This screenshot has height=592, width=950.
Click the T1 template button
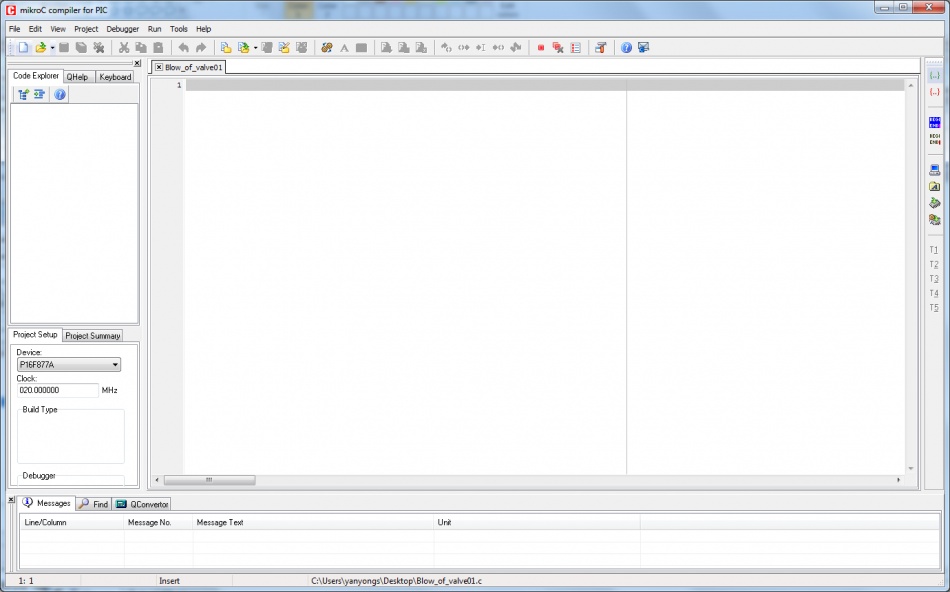click(x=934, y=250)
